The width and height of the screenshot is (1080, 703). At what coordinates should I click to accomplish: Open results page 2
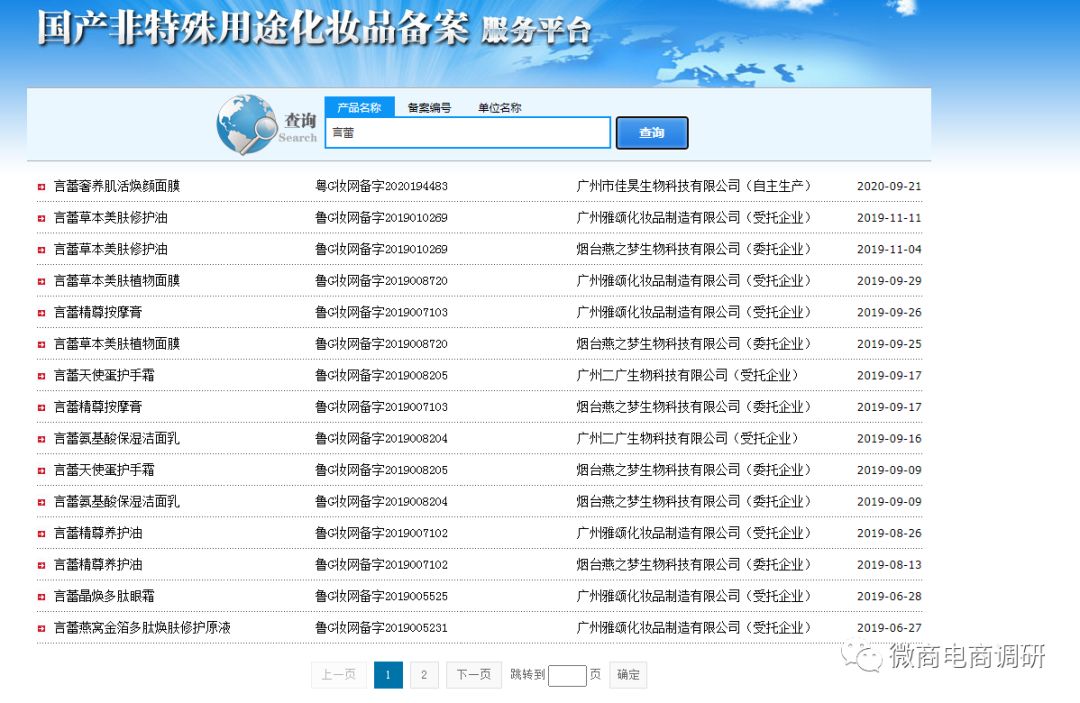coord(424,675)
